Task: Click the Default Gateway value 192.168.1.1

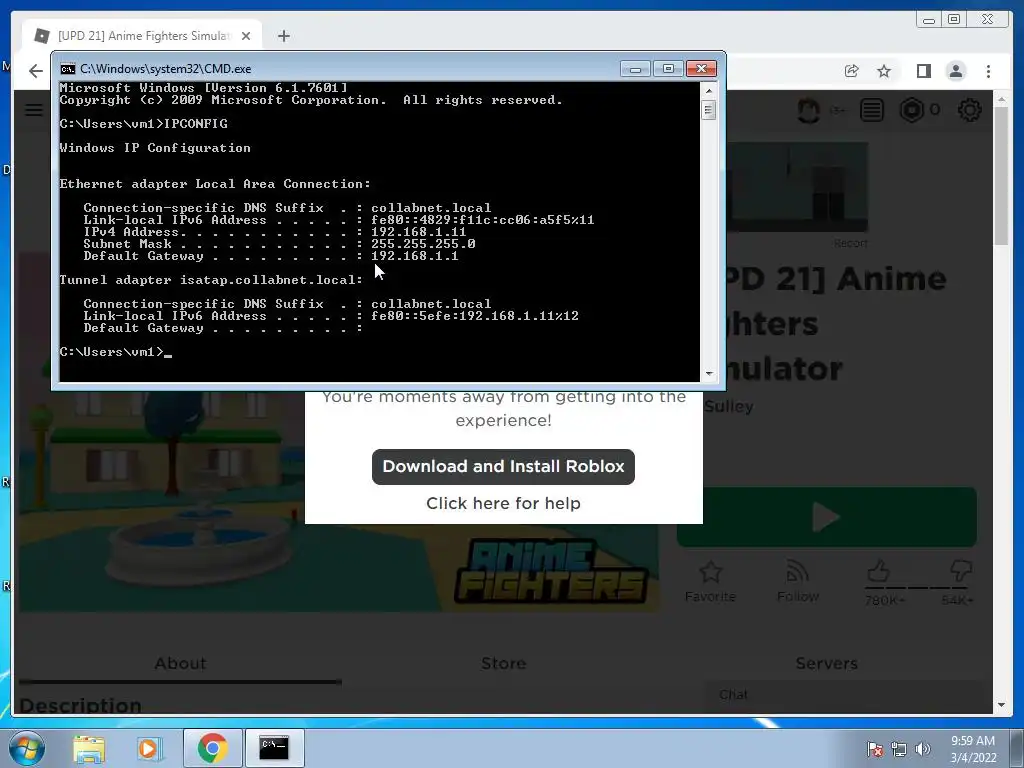Action: [x=415, y=256]
